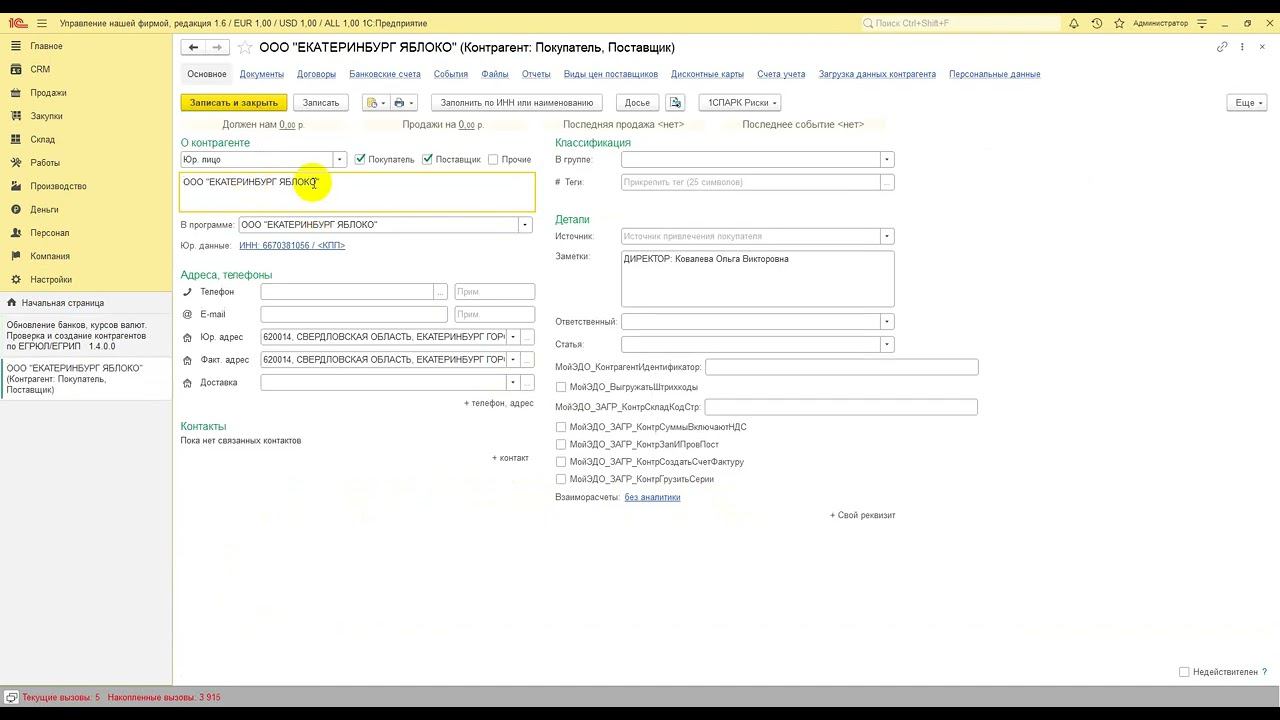The height and width of the screenshot is (720, 1280).
Task: Expand the Ответственный dropdown
Action: pos(887,321)
